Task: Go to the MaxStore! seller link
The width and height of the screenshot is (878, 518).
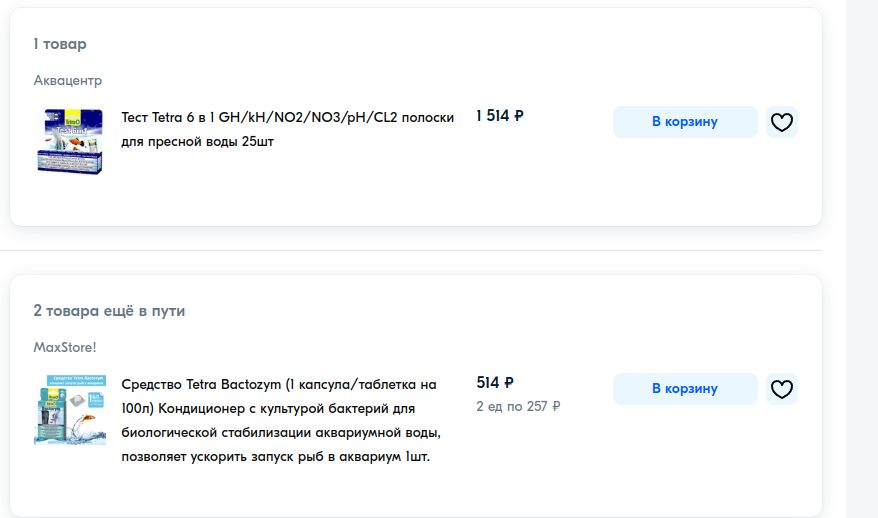Action: (65, 347)
